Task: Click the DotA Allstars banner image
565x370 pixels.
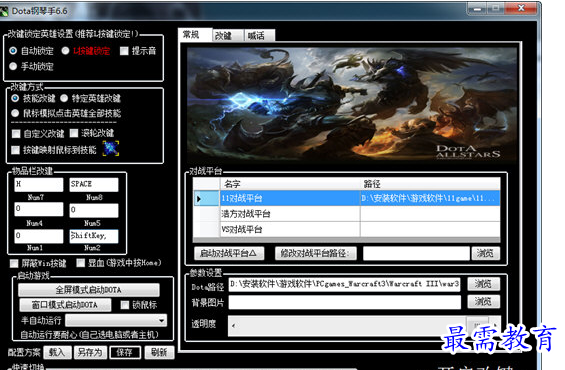Action: coord(352,104)
